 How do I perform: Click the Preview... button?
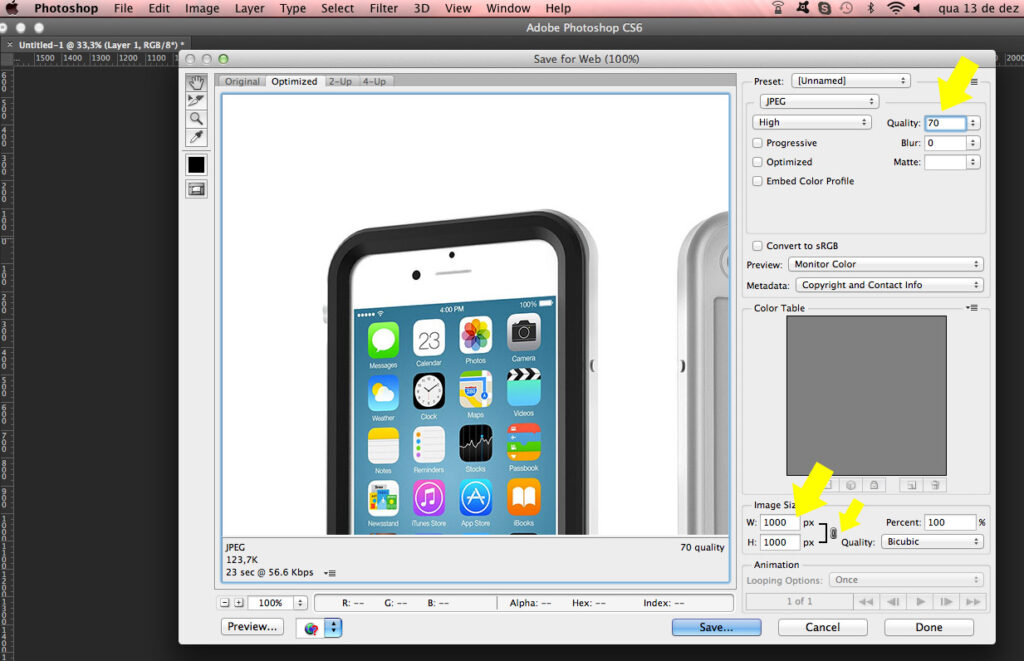pyautogui.click(x=252, y=626)
